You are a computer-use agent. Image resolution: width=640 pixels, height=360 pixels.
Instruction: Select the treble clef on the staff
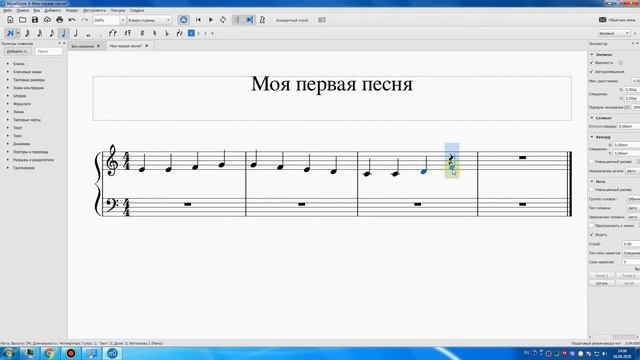click(x=112, y=160)
